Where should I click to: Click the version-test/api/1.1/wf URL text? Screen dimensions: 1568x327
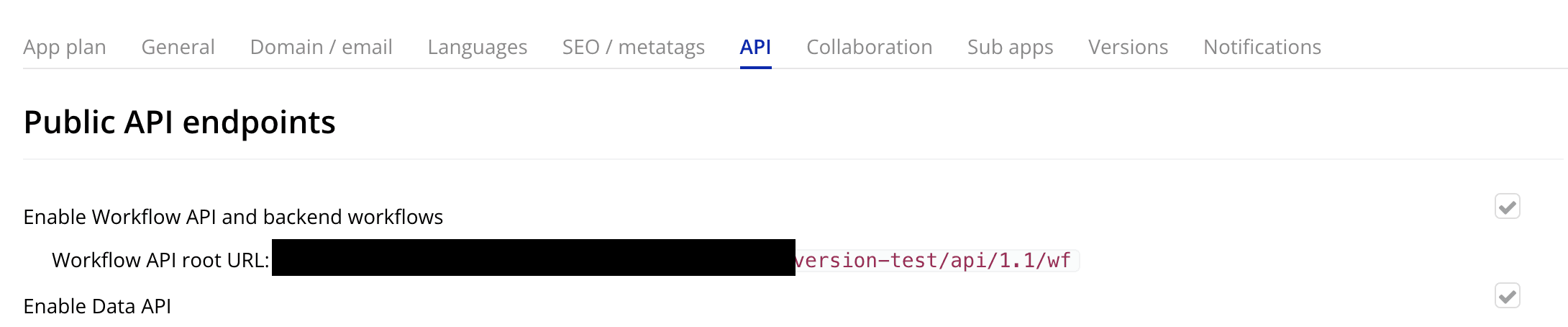[934, 260]
